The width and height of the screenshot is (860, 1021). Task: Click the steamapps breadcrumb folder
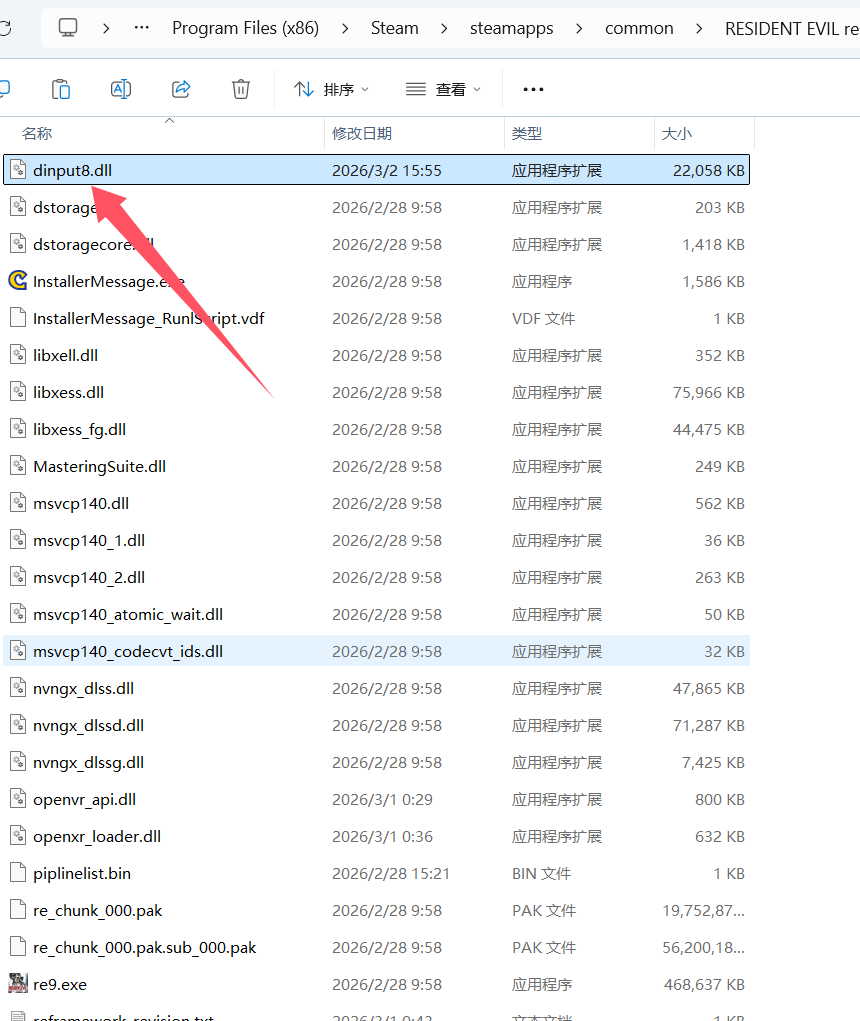click(x=511, y=28)
